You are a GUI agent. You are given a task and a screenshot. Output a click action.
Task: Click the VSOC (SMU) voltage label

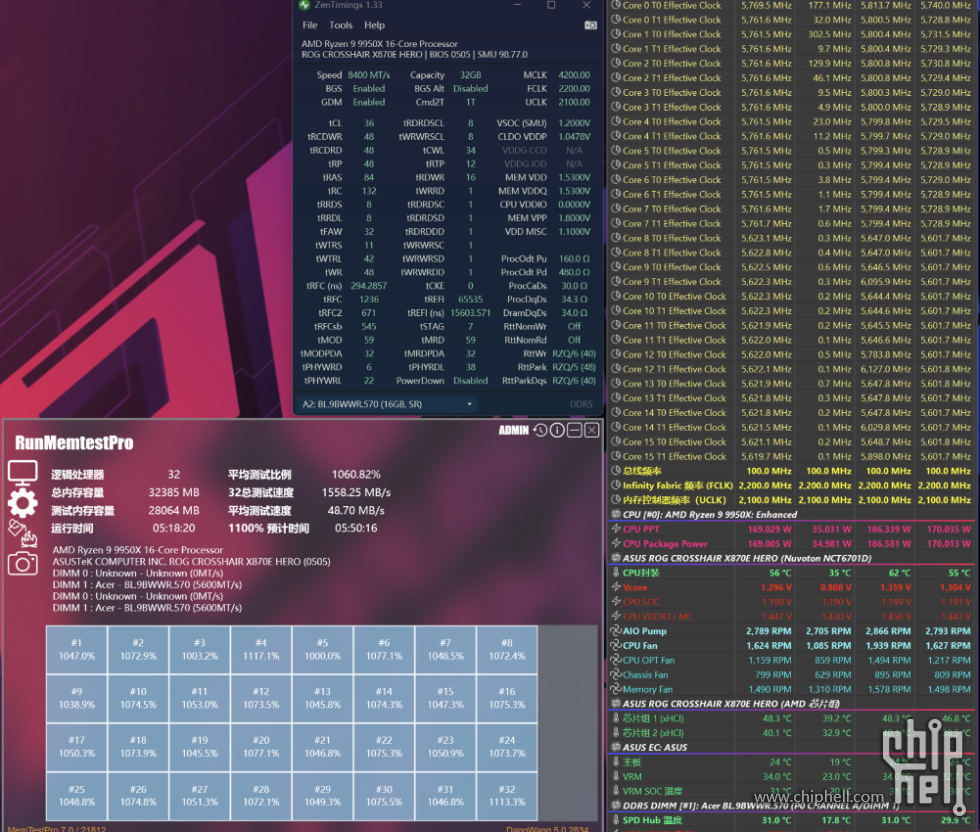[521, 123]
